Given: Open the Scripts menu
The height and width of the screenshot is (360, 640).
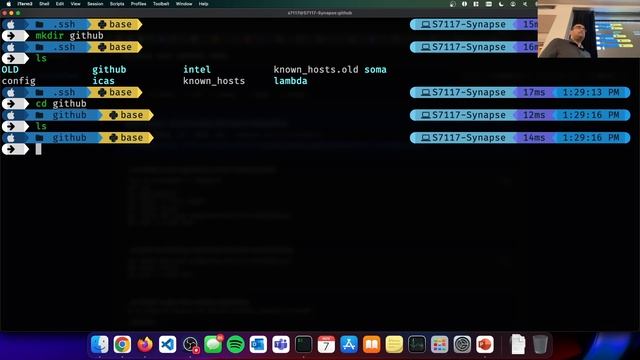Looking at the screenshot, I should click(117, 4).
